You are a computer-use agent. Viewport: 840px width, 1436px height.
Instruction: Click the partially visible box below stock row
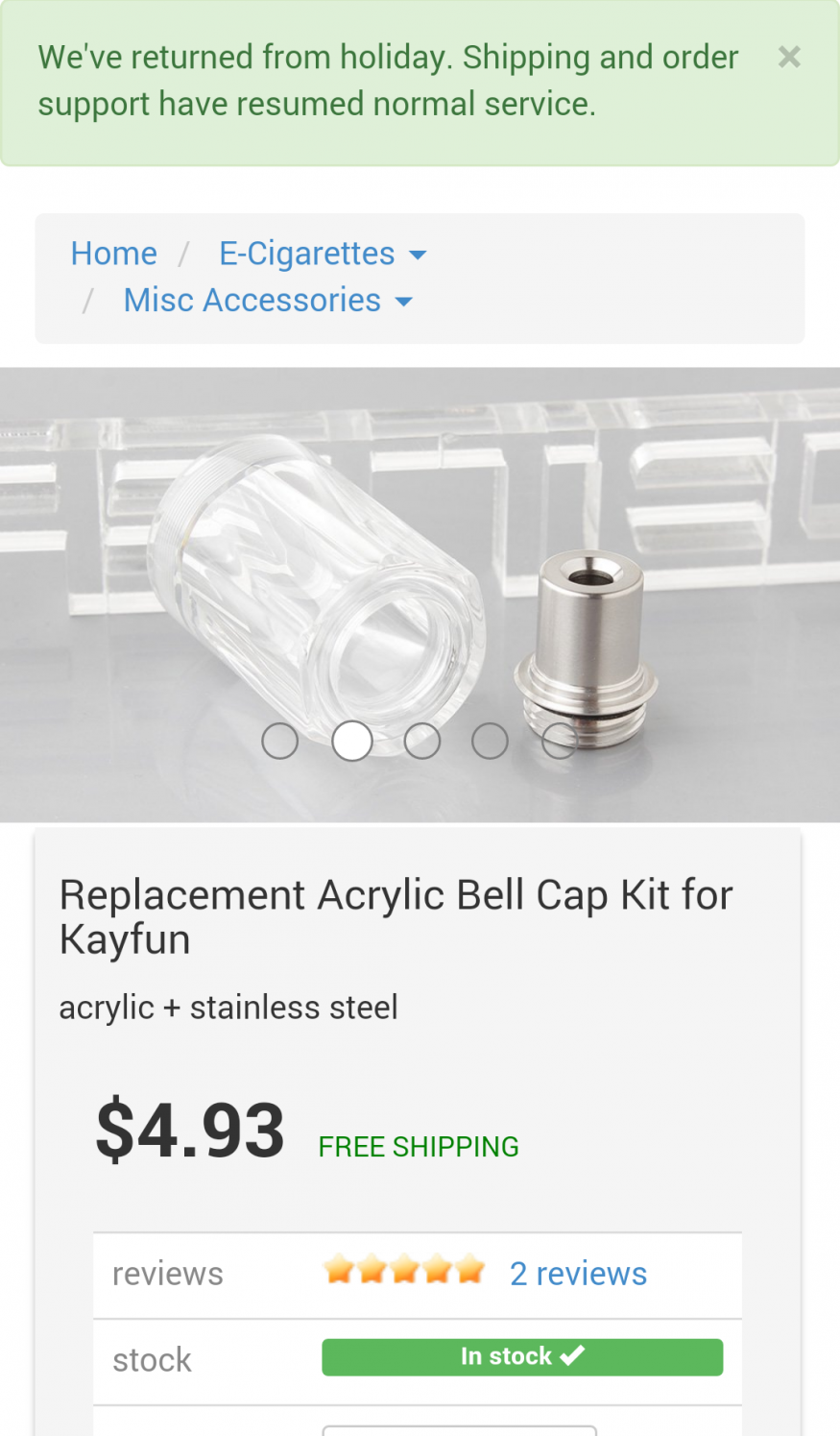(459, 1430)
